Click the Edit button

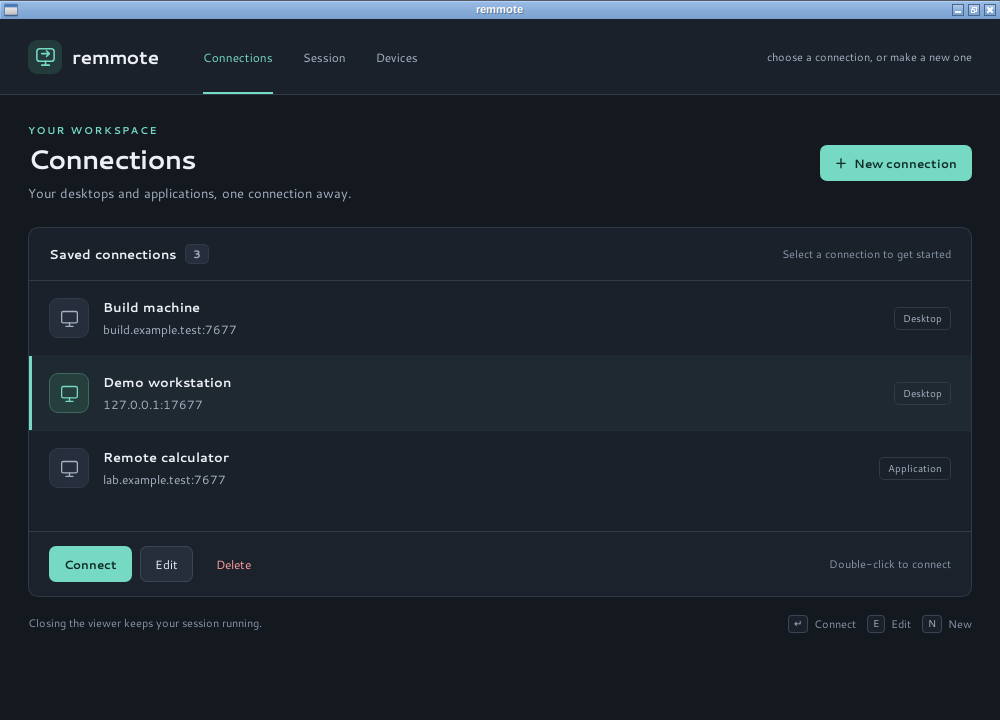166,564
